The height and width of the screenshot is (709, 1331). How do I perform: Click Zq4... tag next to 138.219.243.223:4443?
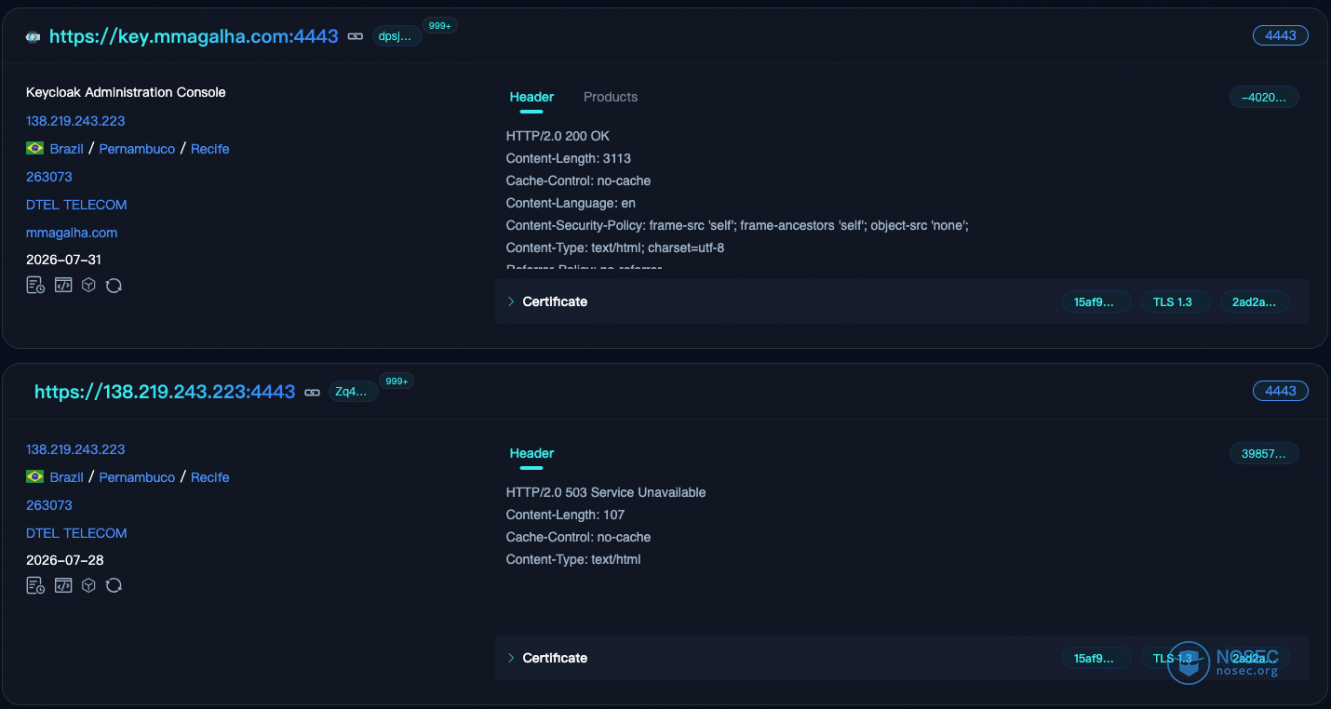click(x=352, y=392)
